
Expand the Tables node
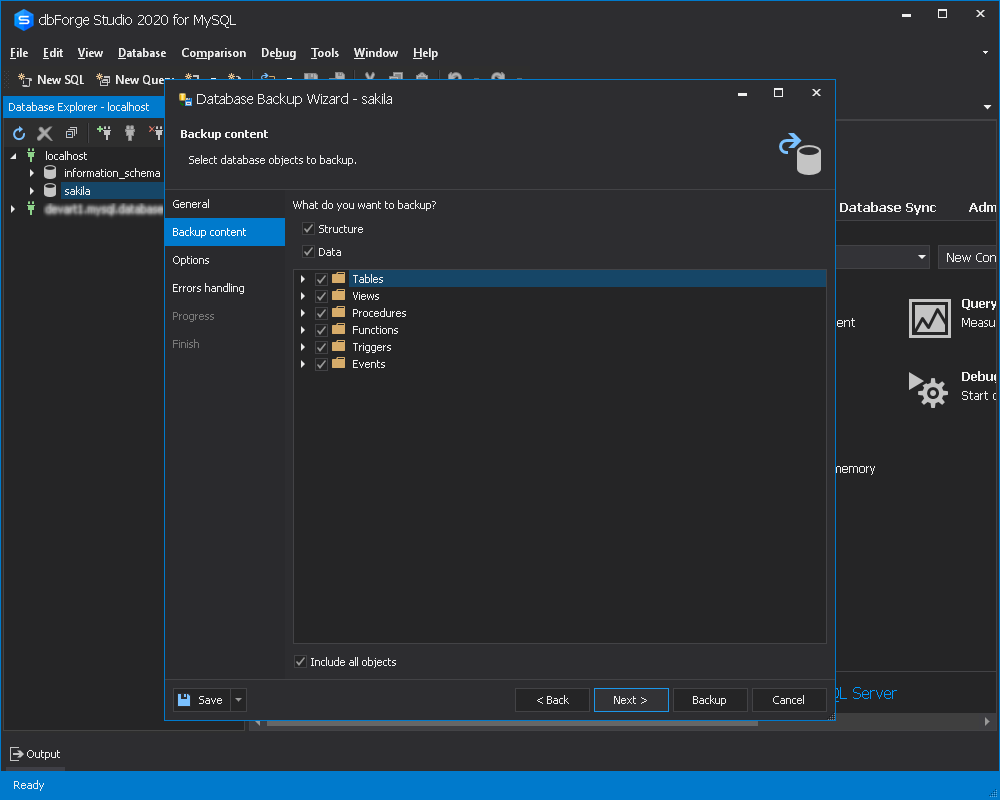tap(303, 279)
